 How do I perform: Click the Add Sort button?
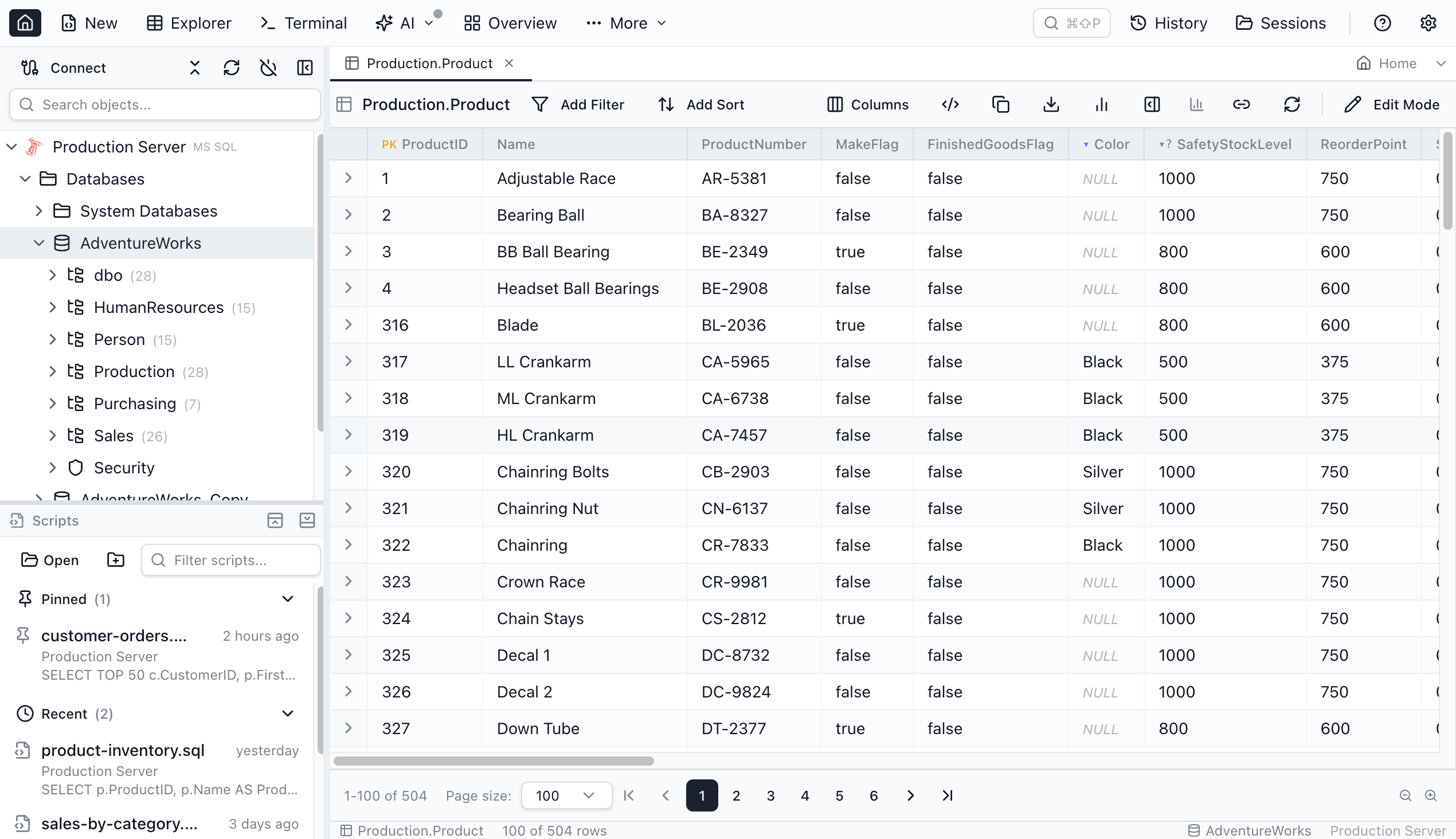click(701, 104)
